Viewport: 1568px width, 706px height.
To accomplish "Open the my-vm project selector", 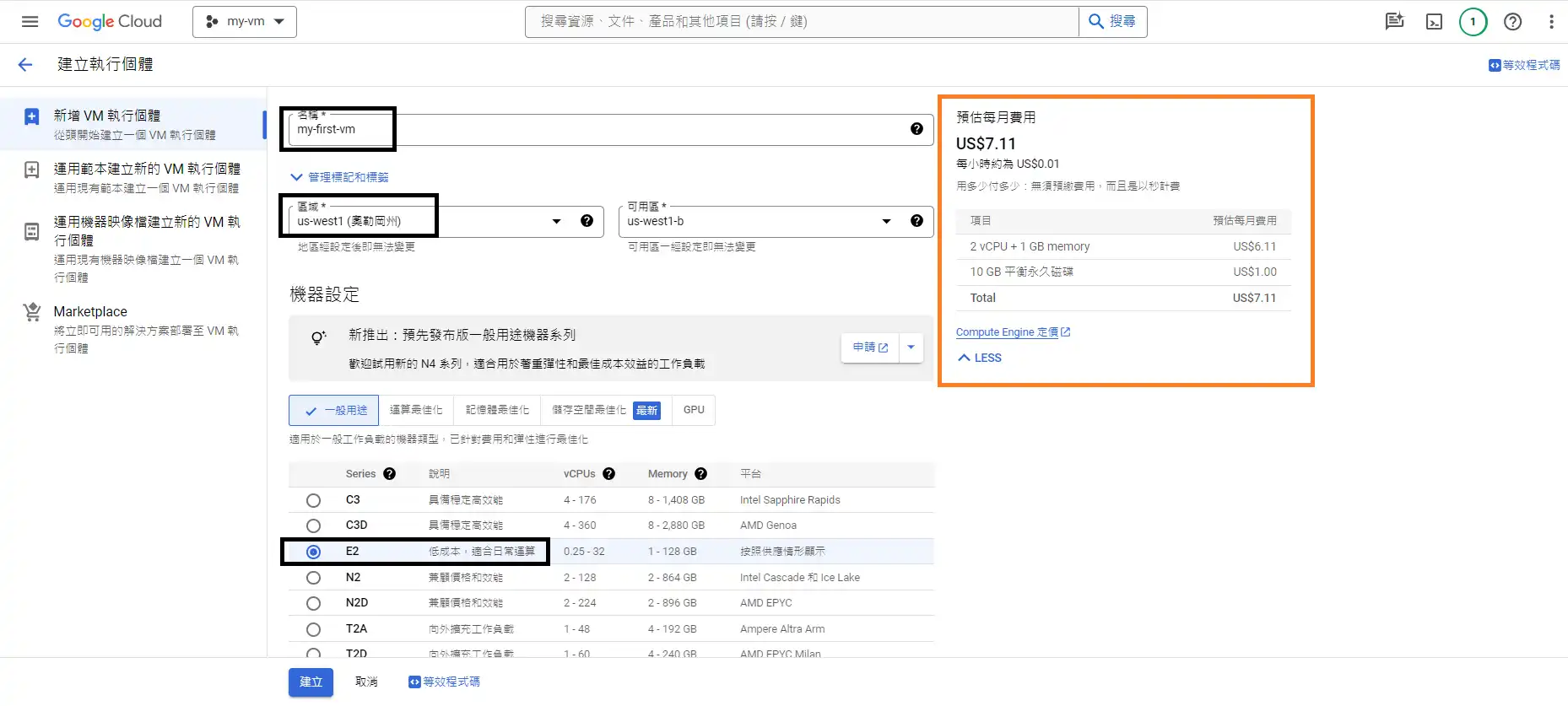I will (x=245, y=22).
